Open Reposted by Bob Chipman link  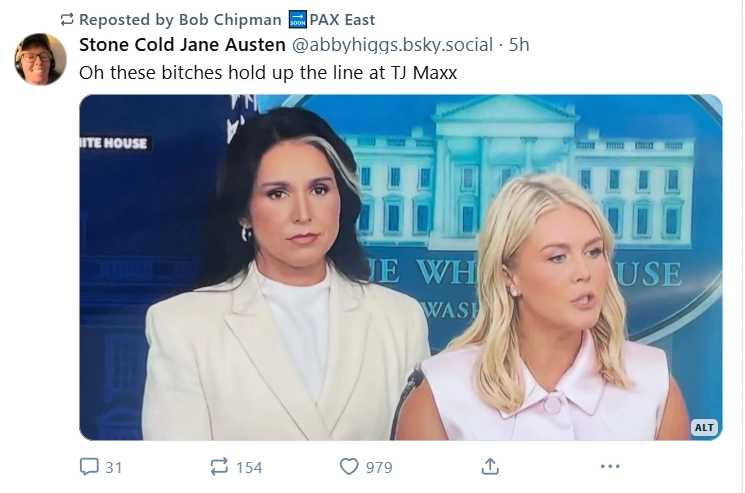180,19
